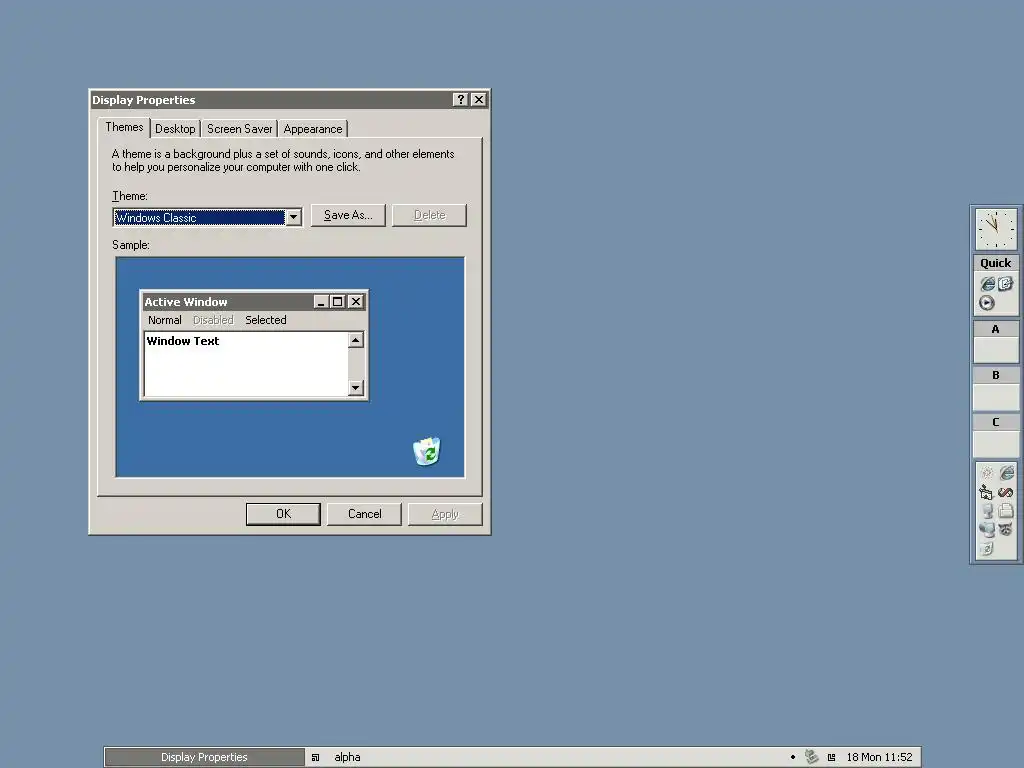Click the sample Active Window maximize button
The image size is (1024, 768).
pos(338,302)
